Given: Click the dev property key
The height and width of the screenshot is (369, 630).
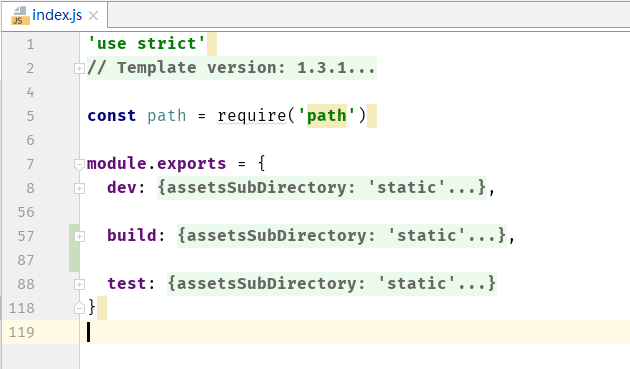Looking at the screenshot, I should tap(122, 188).
